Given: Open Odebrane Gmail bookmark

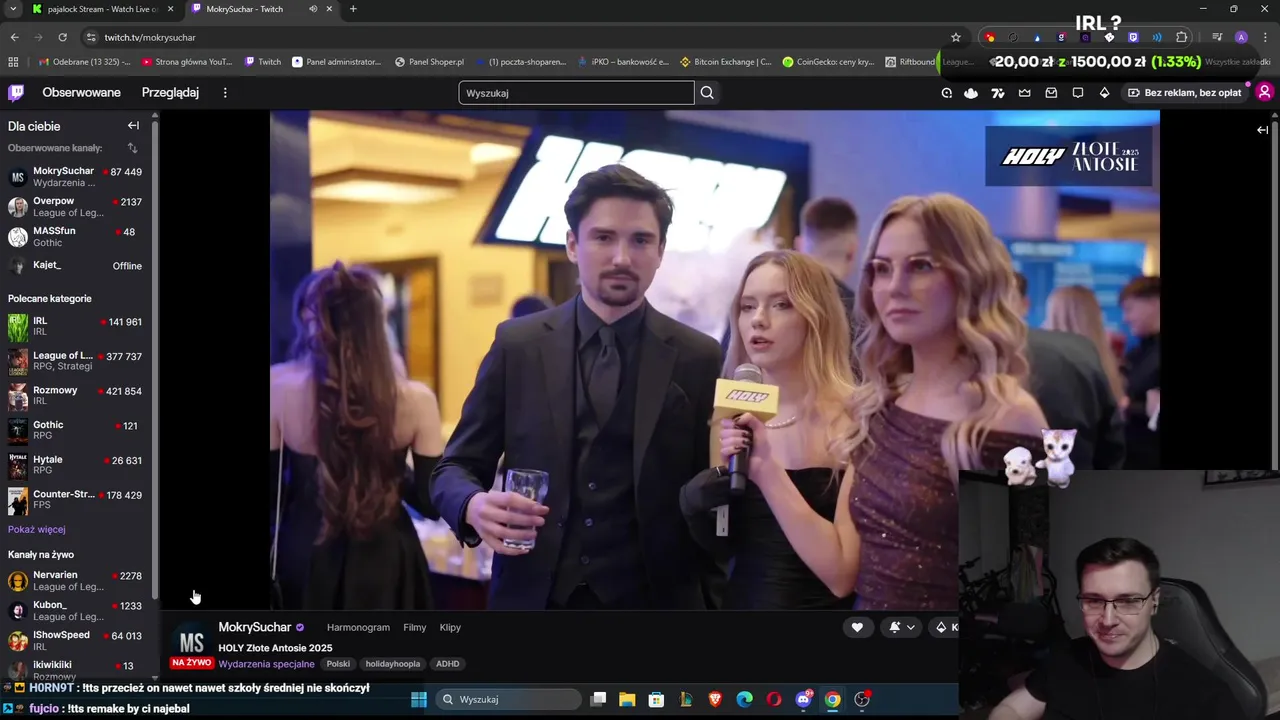Looking at the screenshot, I should click(x=85, y=62).
